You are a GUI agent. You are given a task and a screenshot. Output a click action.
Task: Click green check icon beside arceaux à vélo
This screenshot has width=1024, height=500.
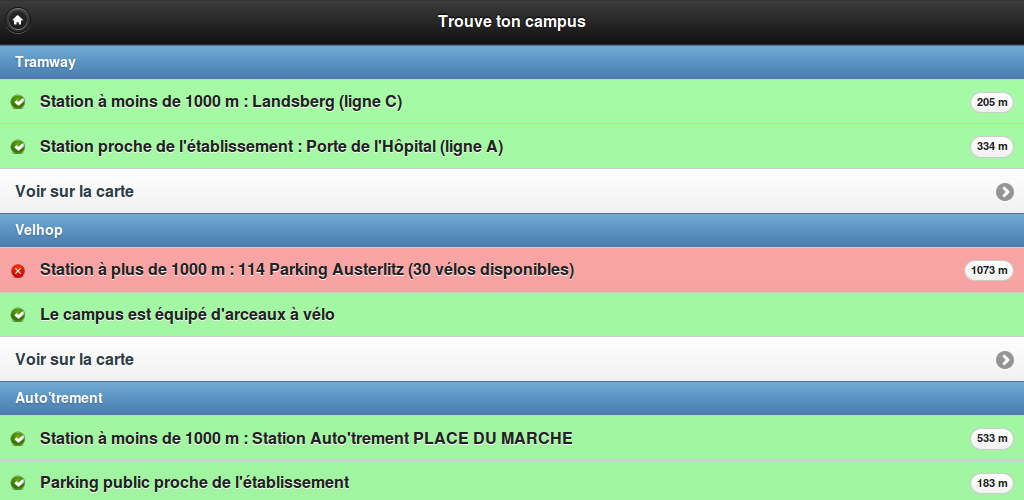[x=18, y=315]
